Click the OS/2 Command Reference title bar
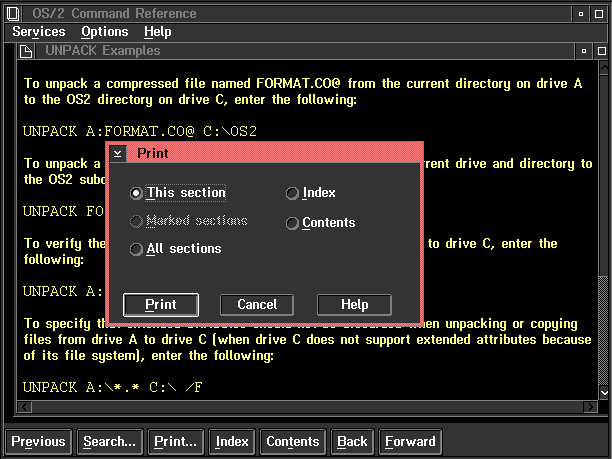 click(x=297, y=14)
